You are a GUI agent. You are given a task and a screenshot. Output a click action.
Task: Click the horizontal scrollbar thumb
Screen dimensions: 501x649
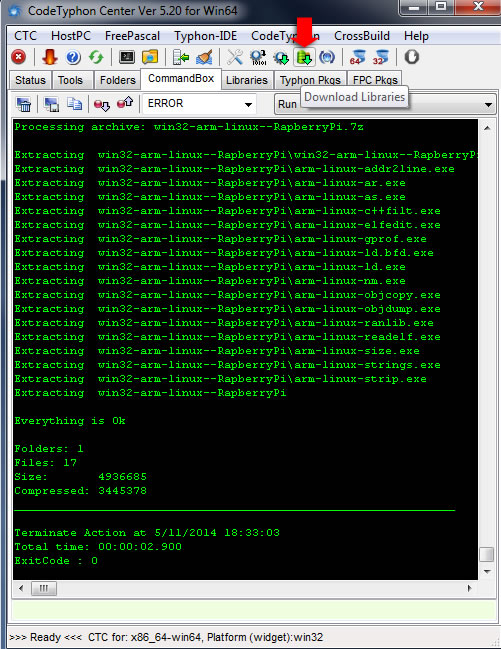[x=43, y=588]
